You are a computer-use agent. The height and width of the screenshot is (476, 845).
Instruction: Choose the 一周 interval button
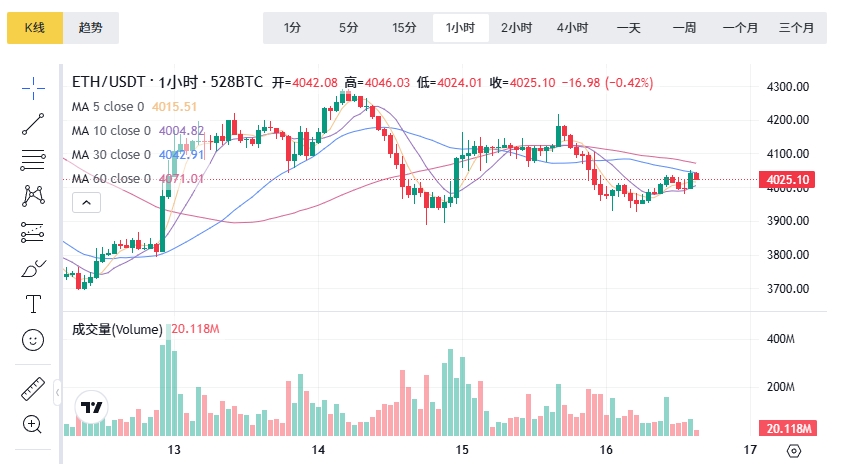684,28
